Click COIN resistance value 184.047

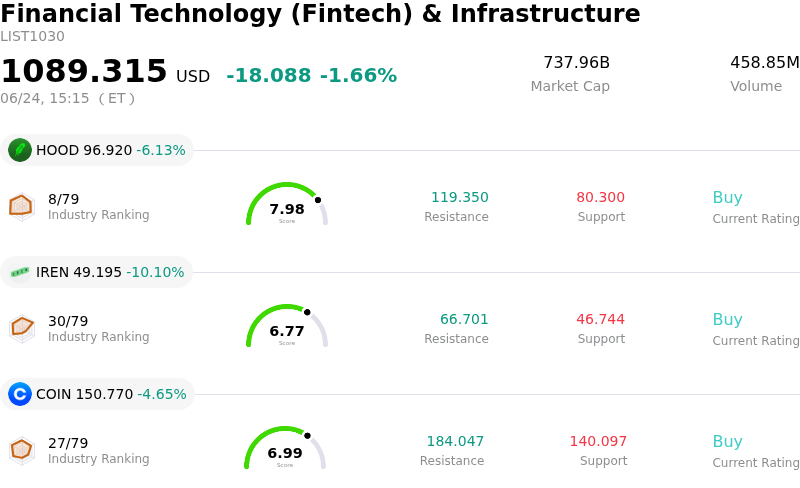[x=455, y=441]
